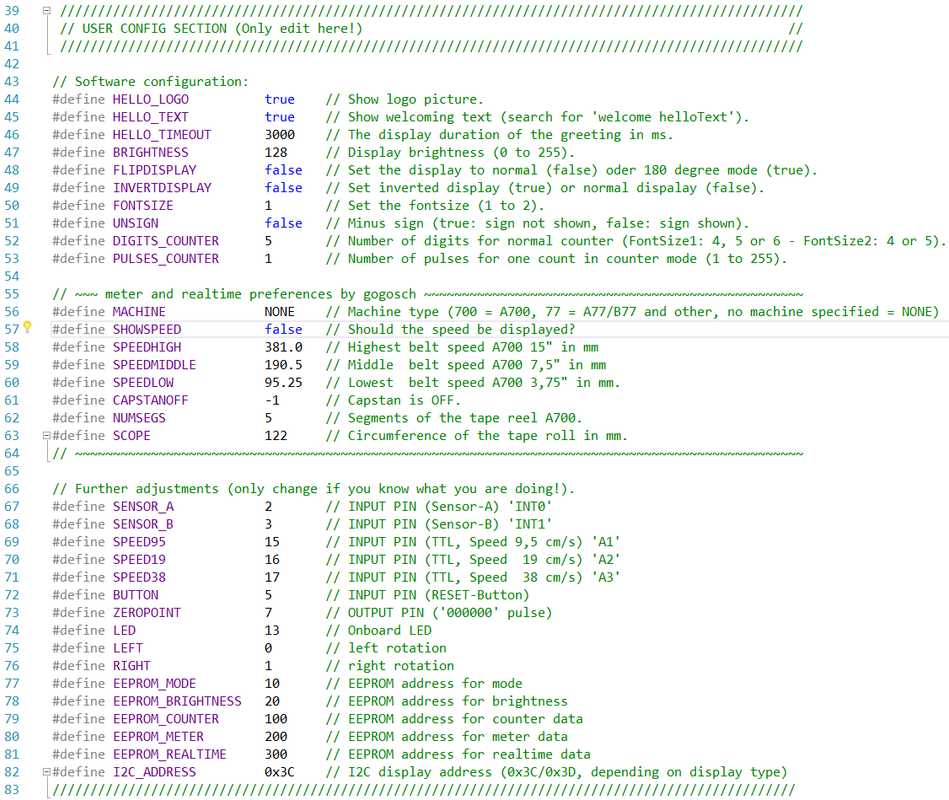Click the CAPSTANOFF value -1
The image size is (949, 800).
click(272, 400)
